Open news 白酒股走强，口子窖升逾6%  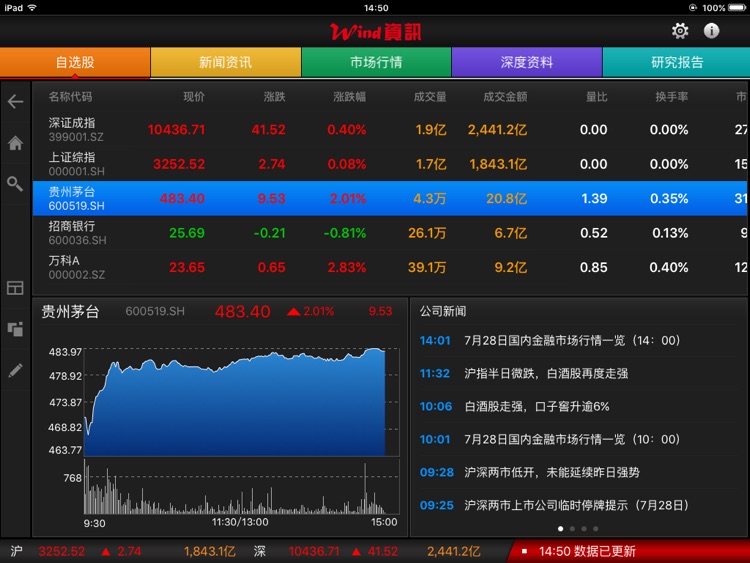point(579,407)
